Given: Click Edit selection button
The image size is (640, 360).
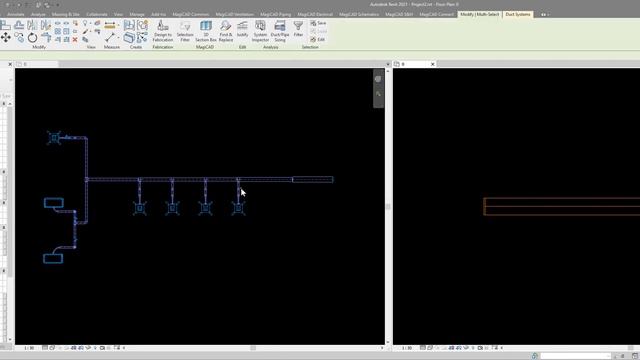Looking at the screenshot, I should [x=318, y=40].
